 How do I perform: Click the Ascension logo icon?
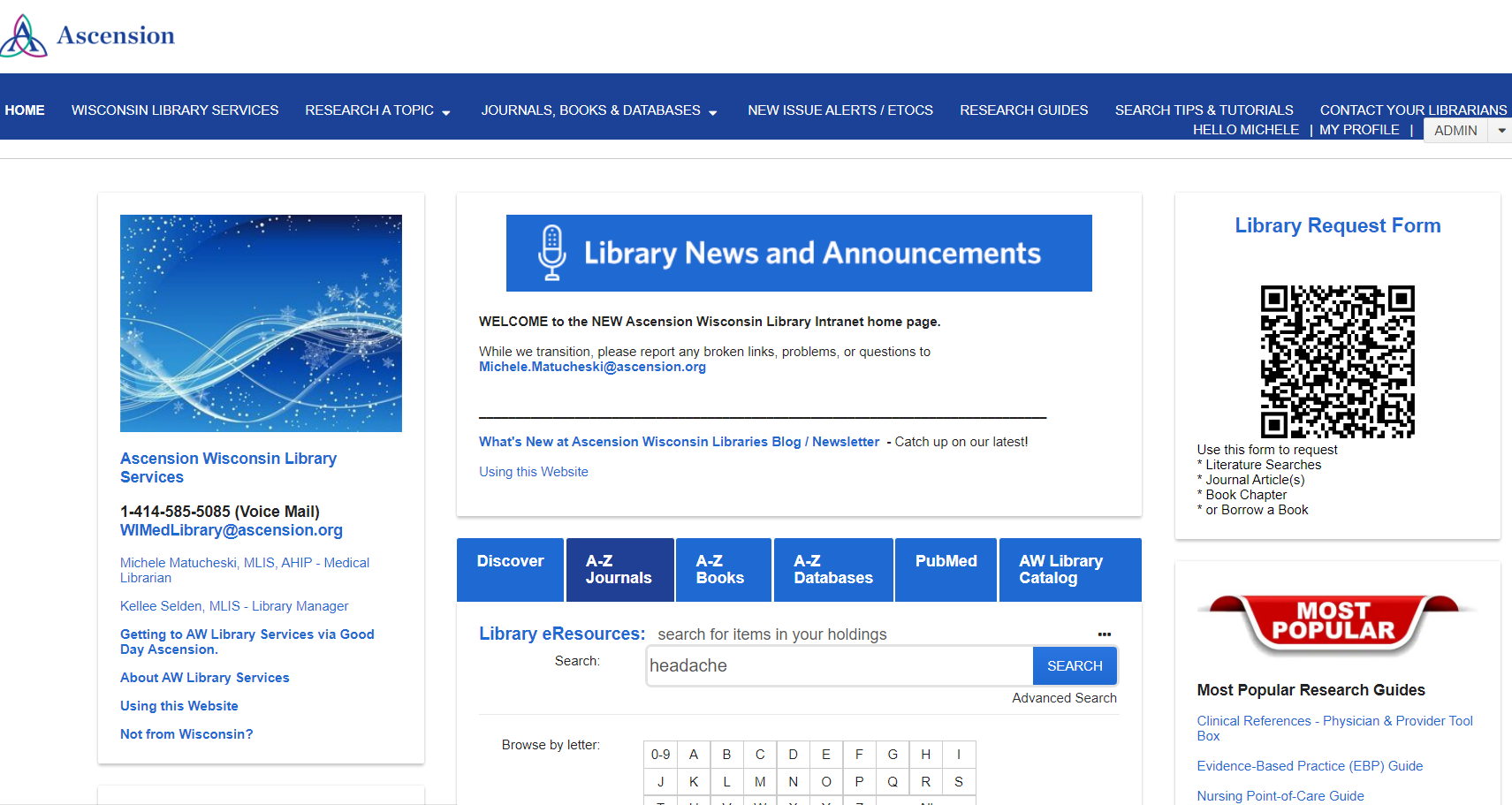click(24, 36)
